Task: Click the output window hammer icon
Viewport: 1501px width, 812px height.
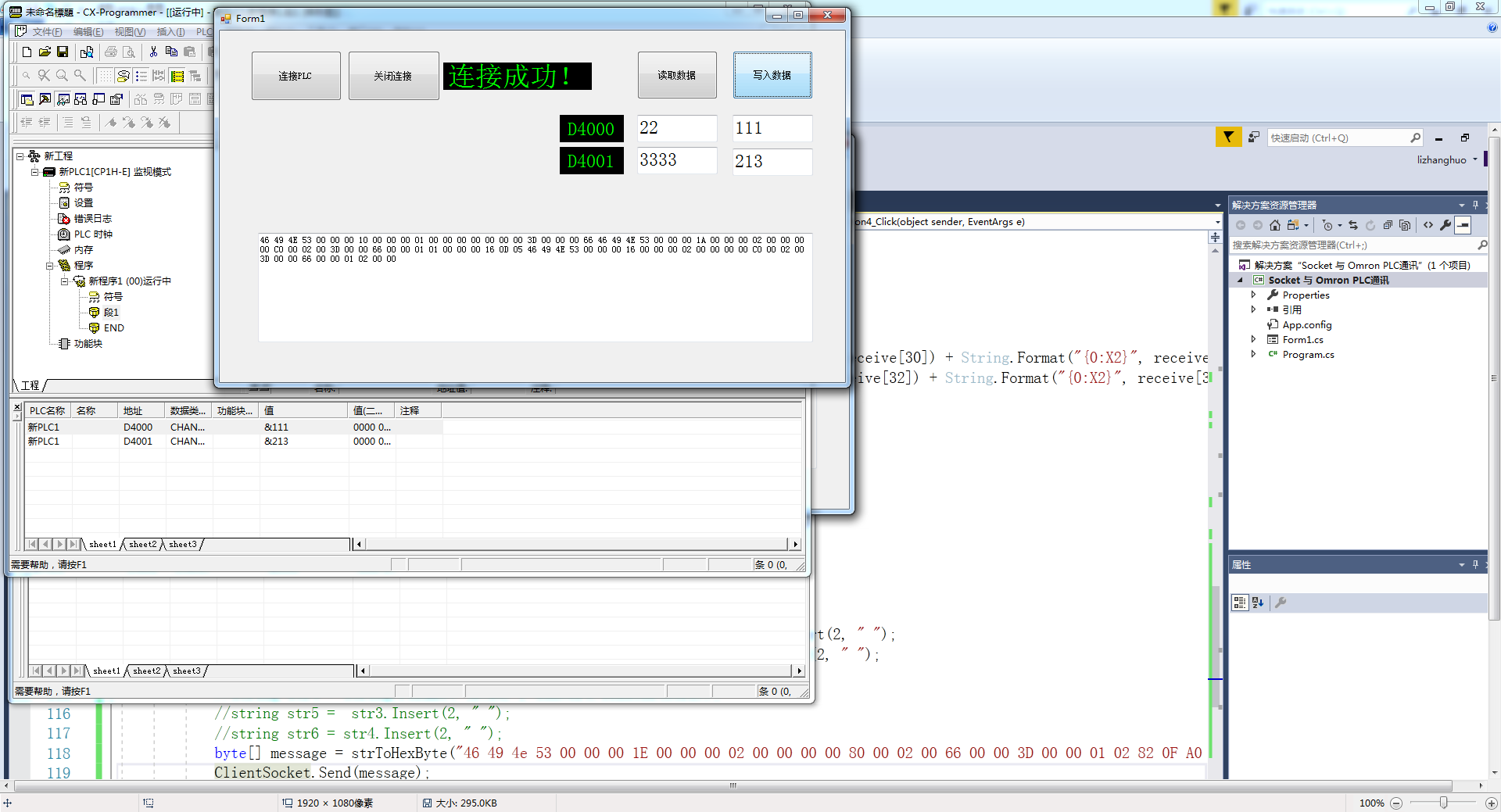Action: (x=45, y=99)
